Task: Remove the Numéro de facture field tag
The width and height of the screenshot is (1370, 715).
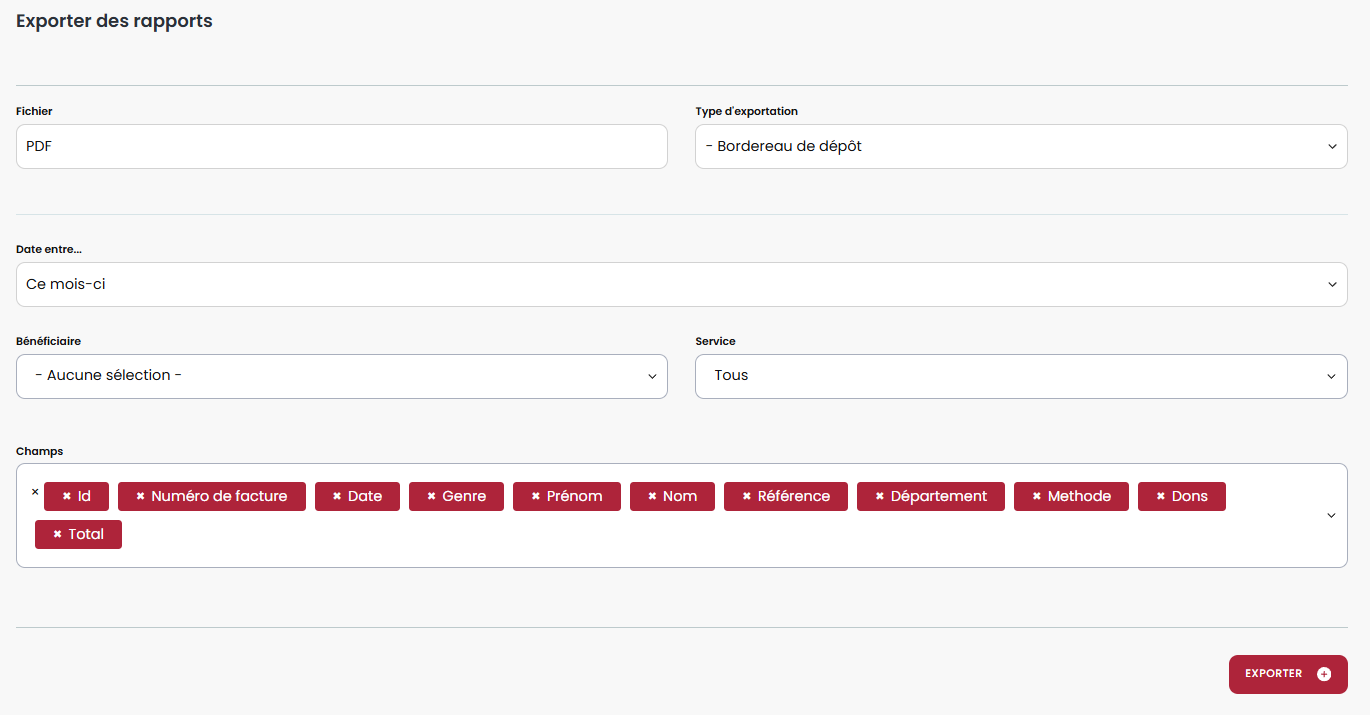Action: [x=141, y=497]
